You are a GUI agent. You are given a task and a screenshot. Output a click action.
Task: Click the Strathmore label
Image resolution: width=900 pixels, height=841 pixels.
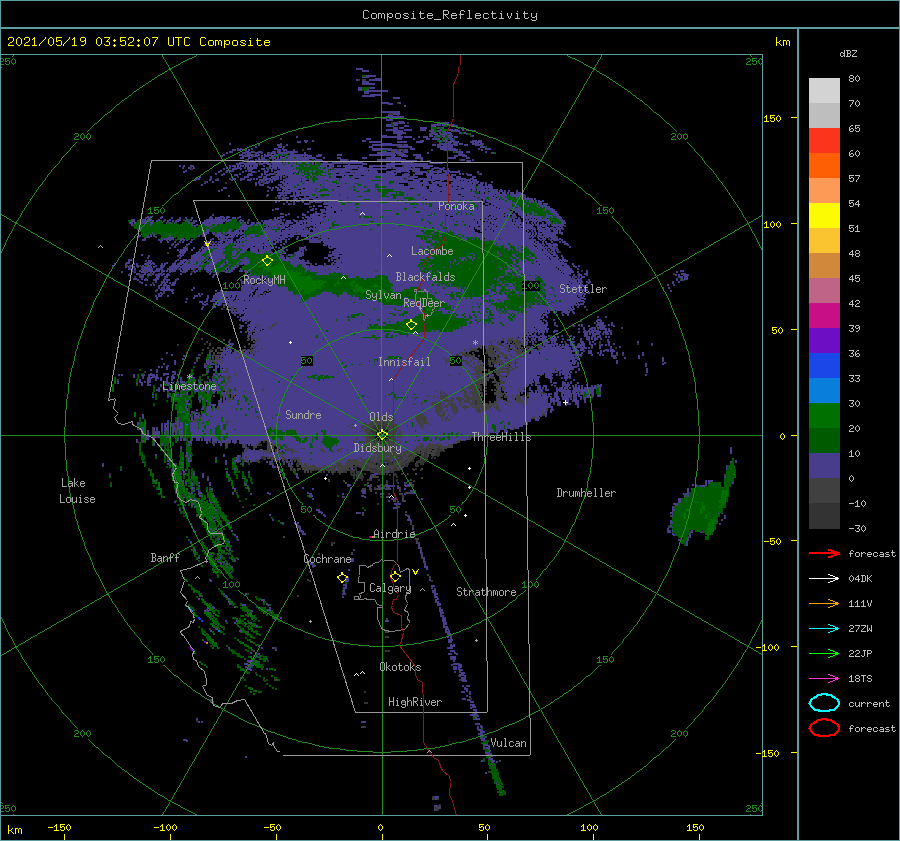pyautogui.click(x=486, y=592)
